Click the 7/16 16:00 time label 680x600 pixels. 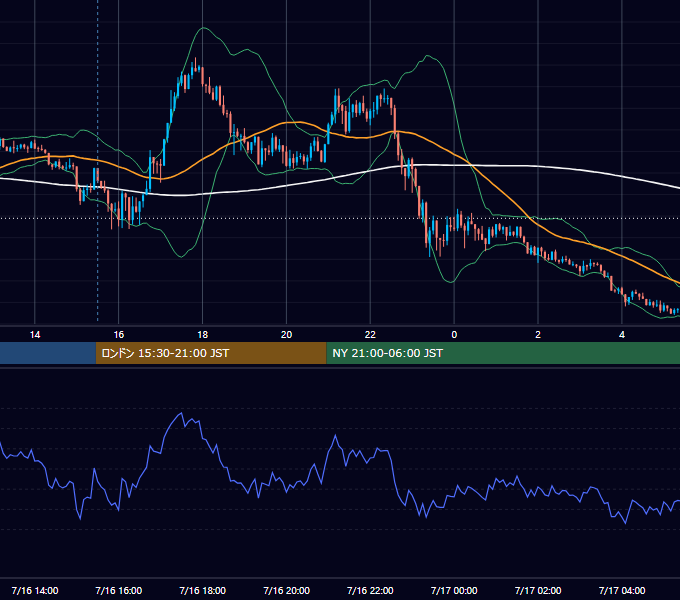pyautogui.click(x=118, y=590)
